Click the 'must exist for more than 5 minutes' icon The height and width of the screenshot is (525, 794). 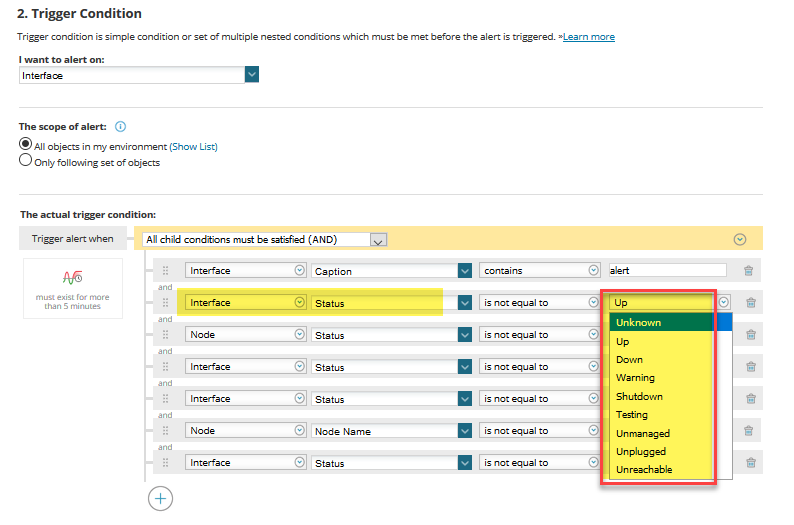coord(72,277)
